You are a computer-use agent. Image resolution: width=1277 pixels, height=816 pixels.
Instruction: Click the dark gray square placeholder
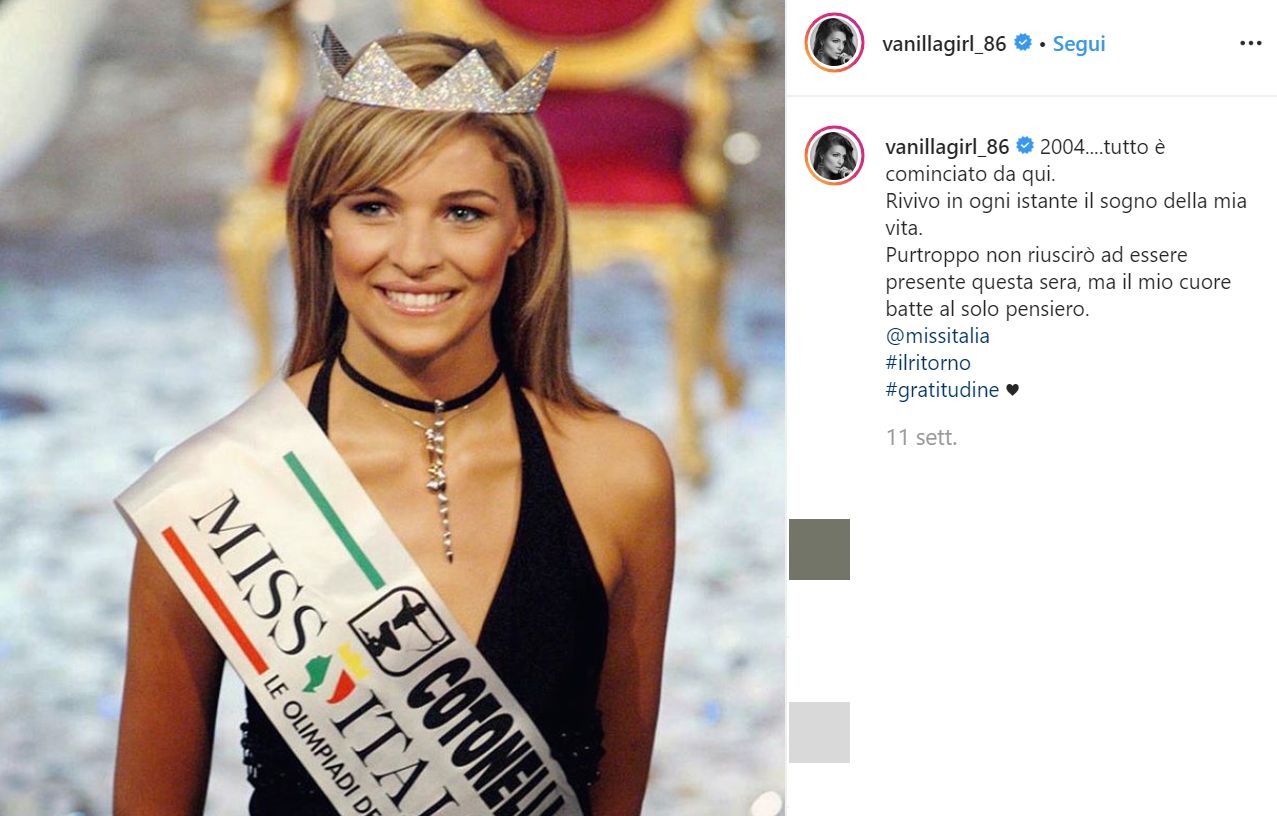tap(819, 549)
